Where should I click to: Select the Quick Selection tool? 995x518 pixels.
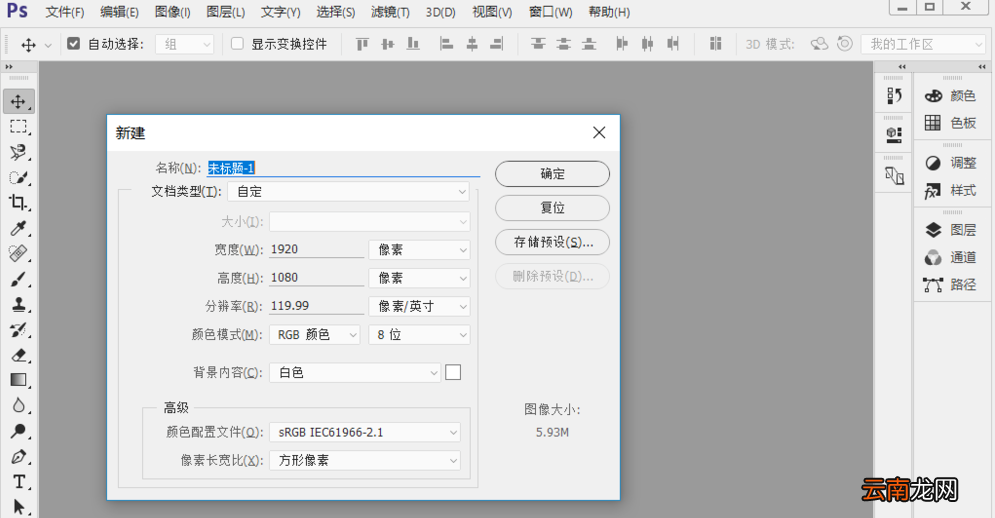click(18, 178)
